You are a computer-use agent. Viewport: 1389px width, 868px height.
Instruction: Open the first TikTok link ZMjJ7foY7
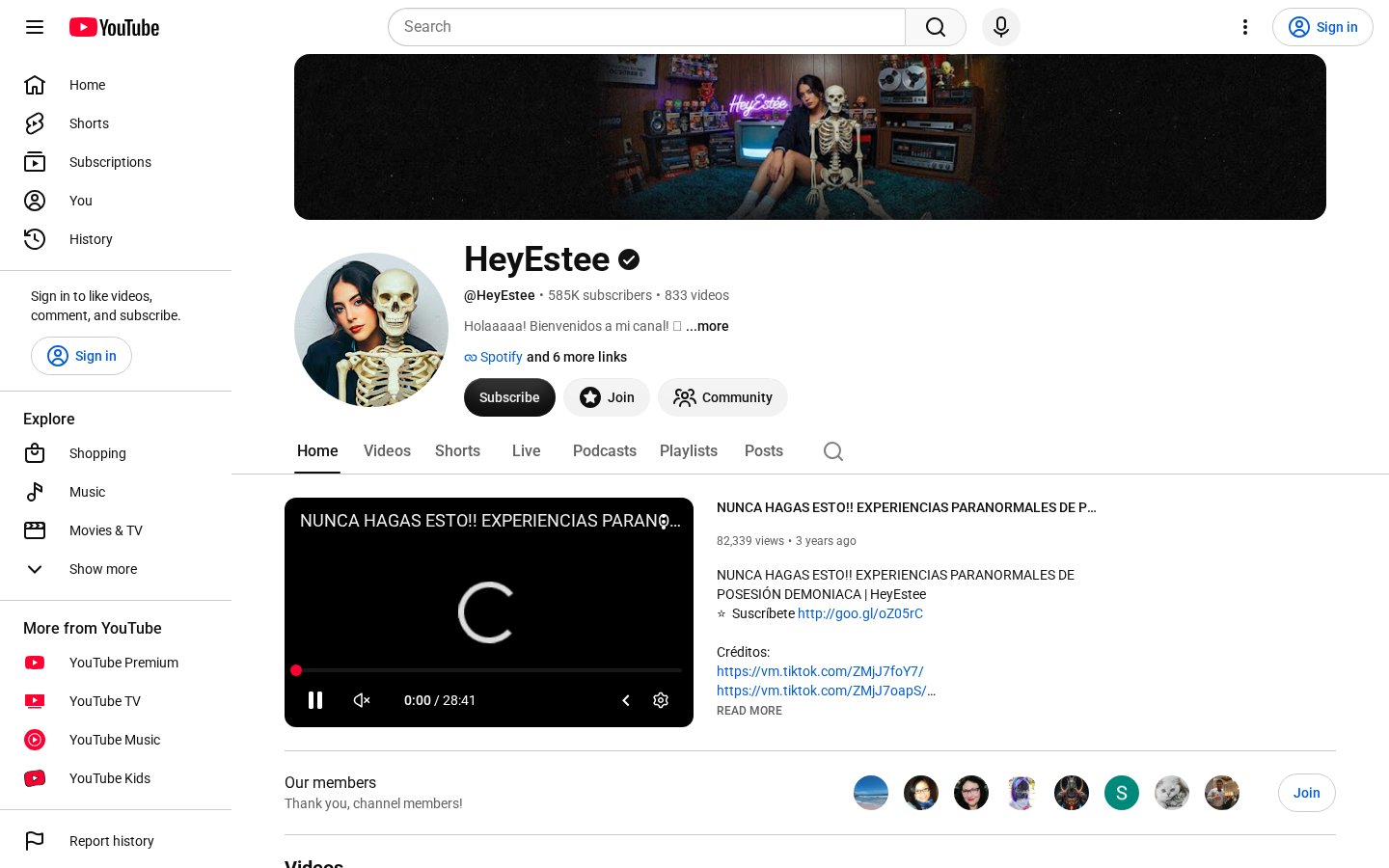pyautogui.click(x=820, y=671)
